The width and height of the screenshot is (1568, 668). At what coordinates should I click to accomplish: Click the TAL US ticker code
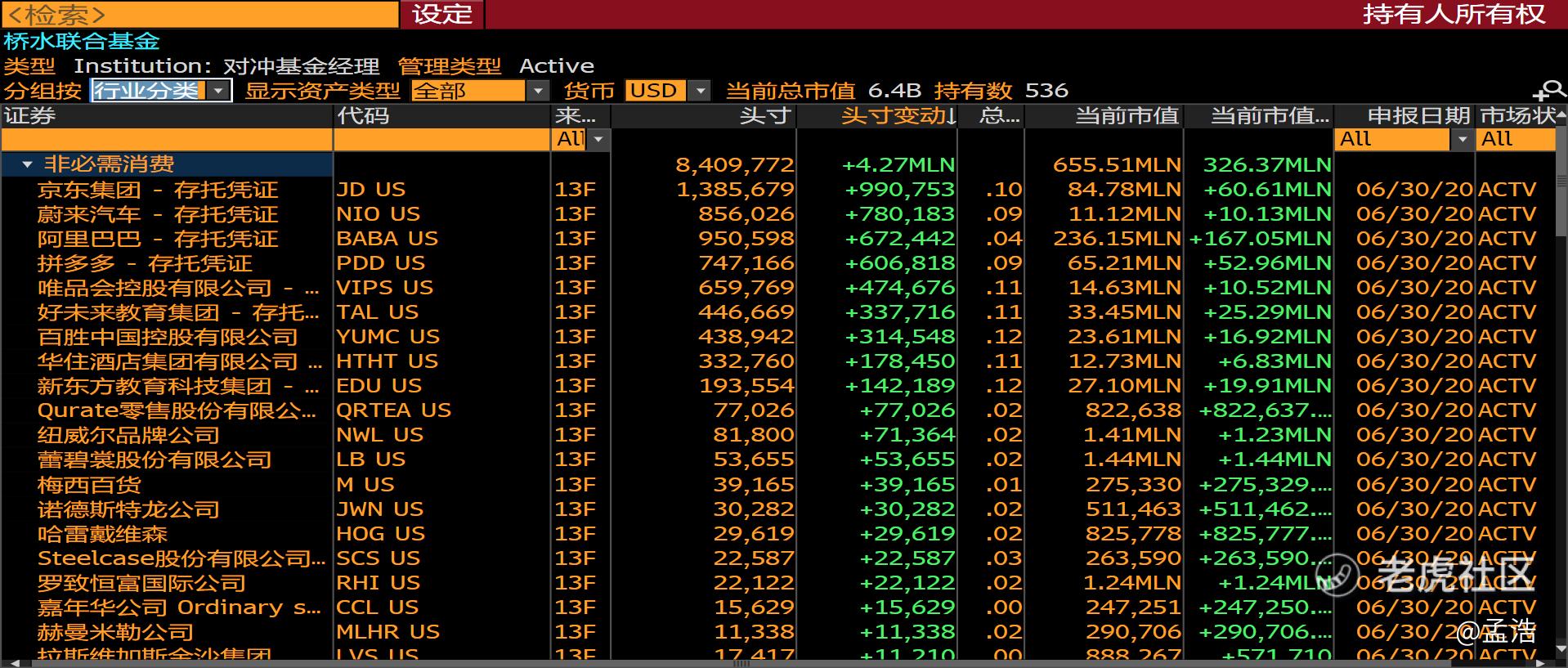coord(378,312)
